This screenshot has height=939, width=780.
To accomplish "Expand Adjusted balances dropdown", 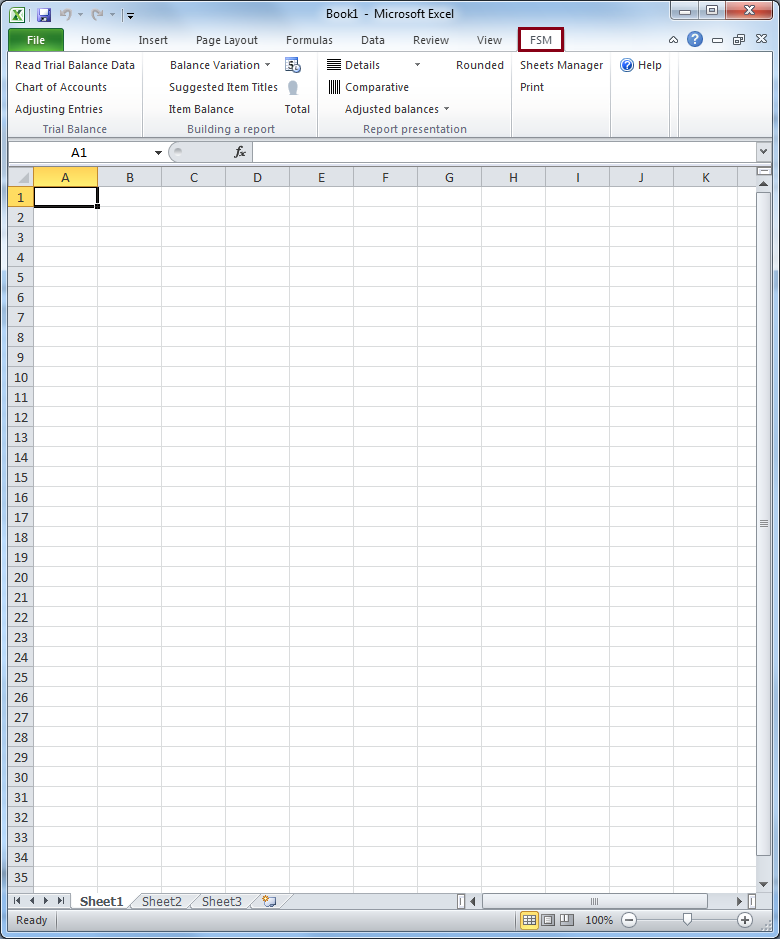I will point(446,109).
